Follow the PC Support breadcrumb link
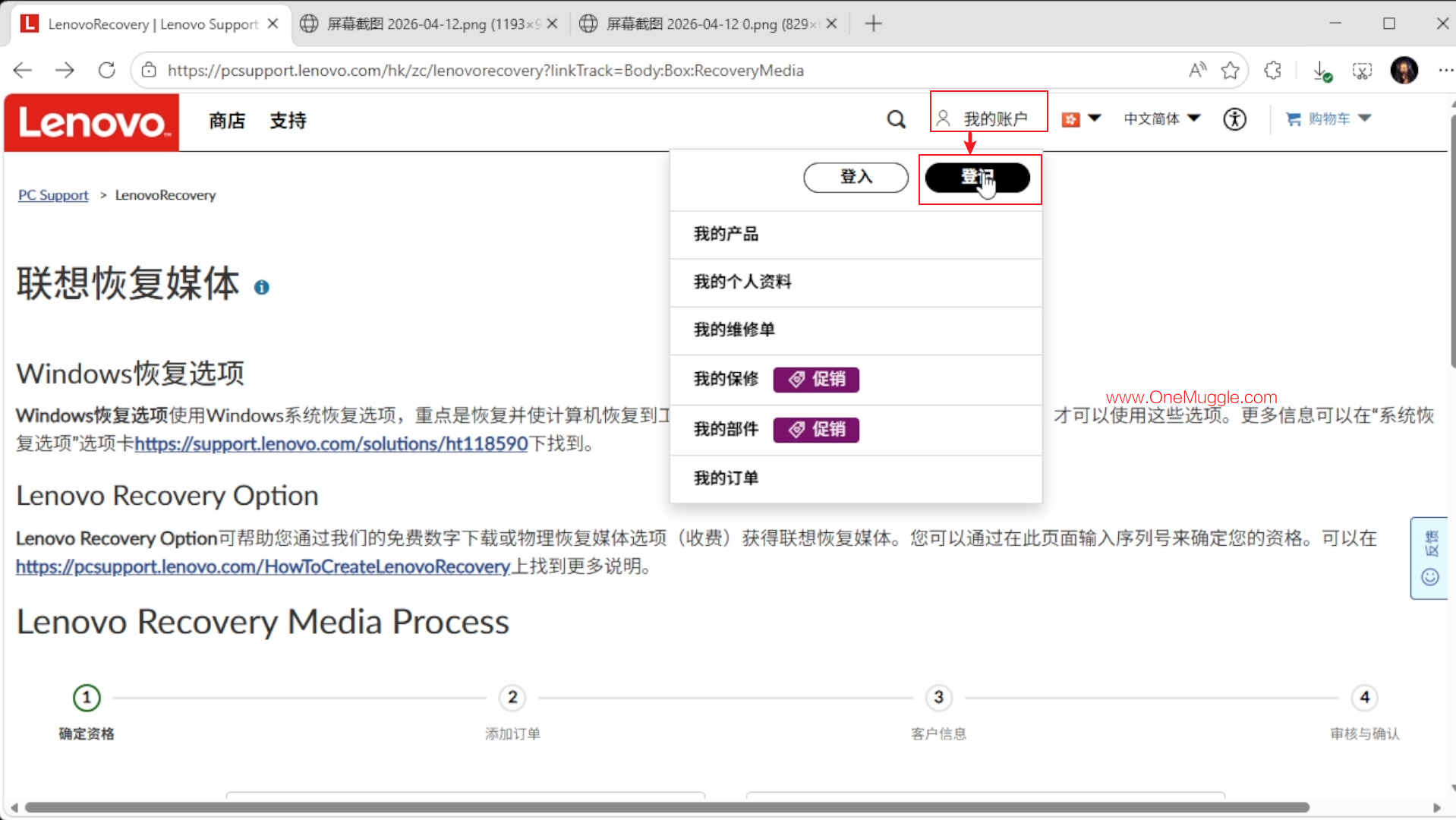1456x820 pixels. click(53, 195)
